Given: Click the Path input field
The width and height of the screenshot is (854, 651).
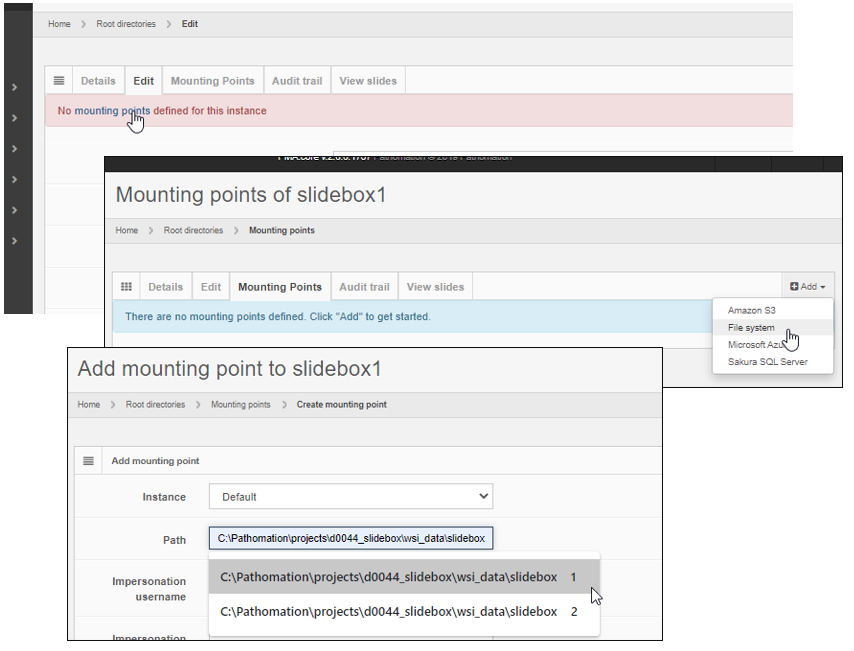Looking at the screenshot, I should 350,539.
